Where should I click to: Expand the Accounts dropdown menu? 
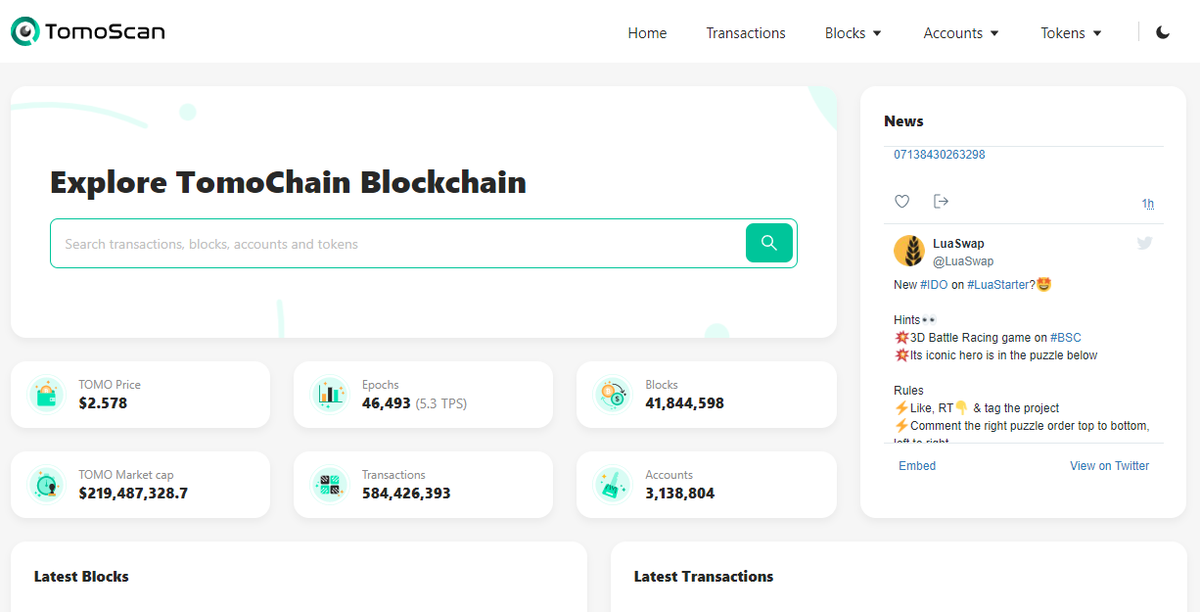[x=961, y=33]
